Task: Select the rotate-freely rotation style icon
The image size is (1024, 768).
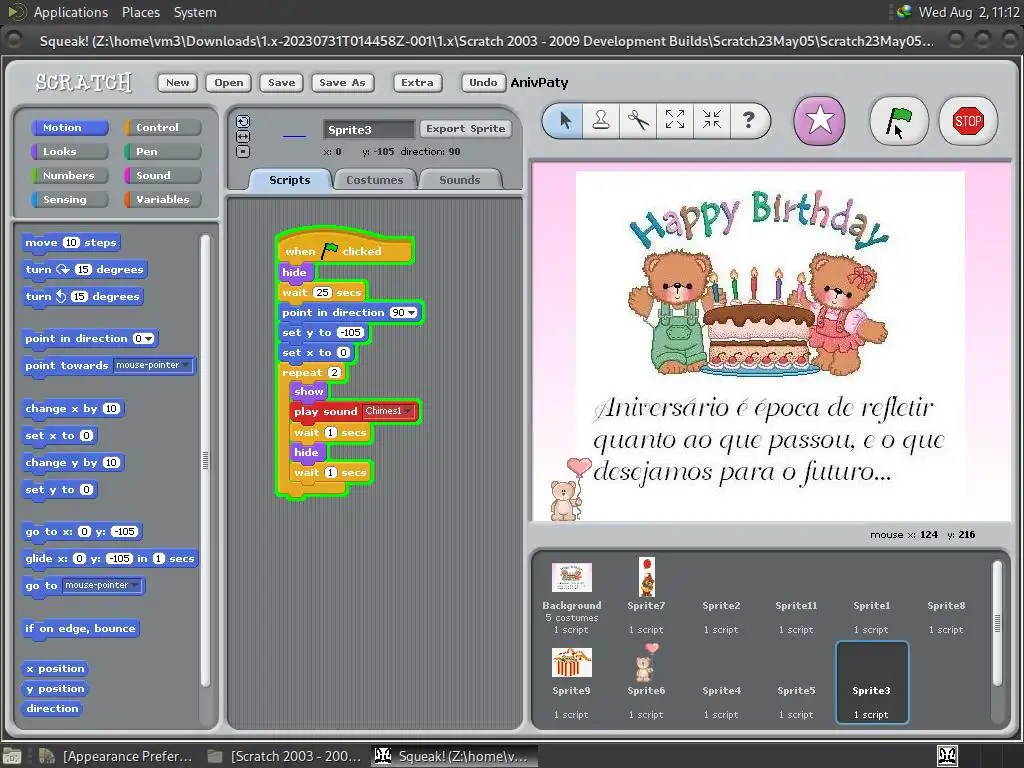Action: pyautogui.click(x=242, y=121)
